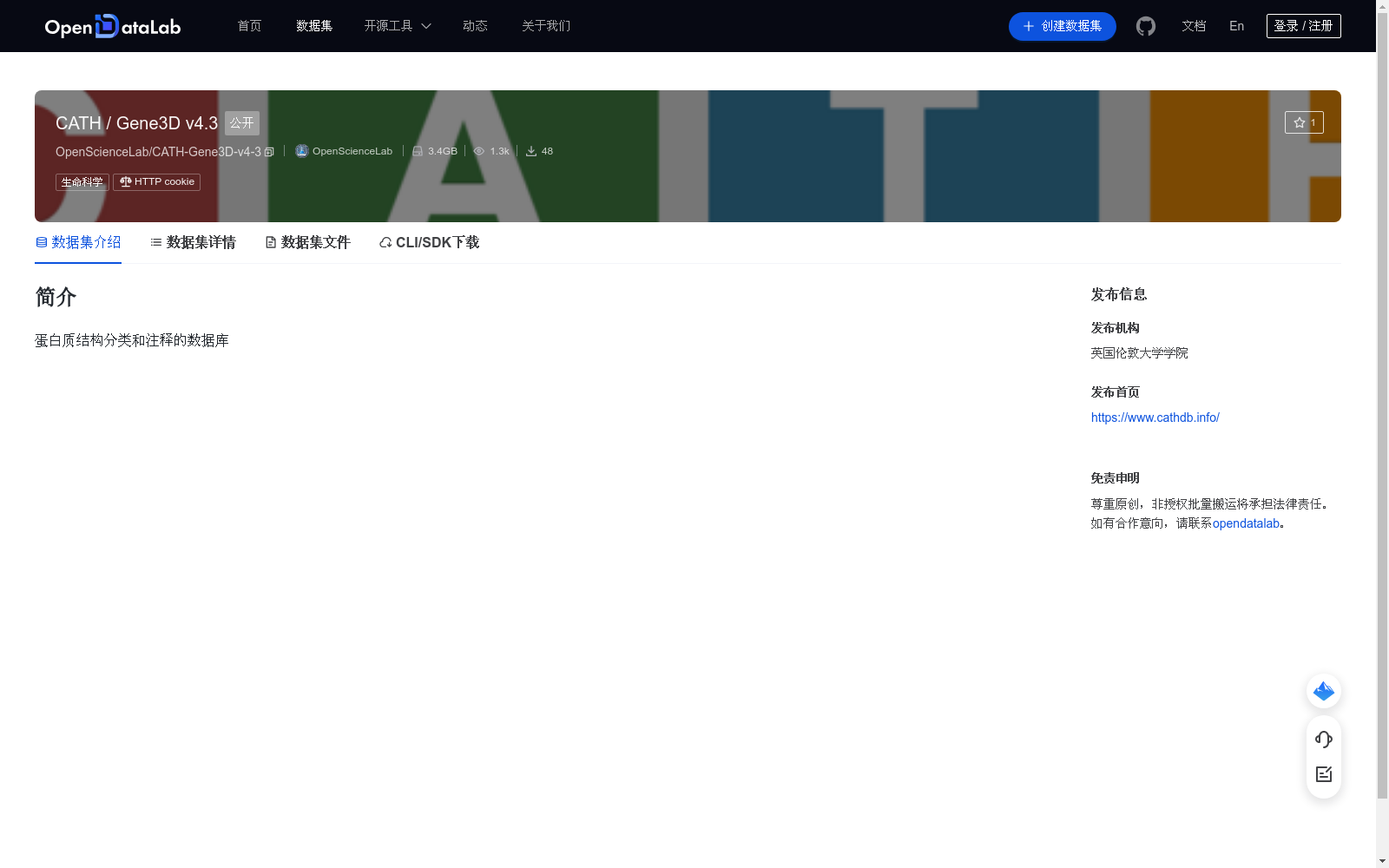Click the OpenScienceLab organization avatar

click(x=301, y=150)
